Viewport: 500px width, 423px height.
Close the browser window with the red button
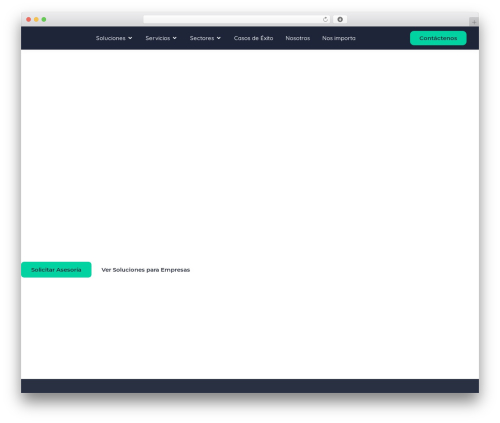(x=29, y=20)
